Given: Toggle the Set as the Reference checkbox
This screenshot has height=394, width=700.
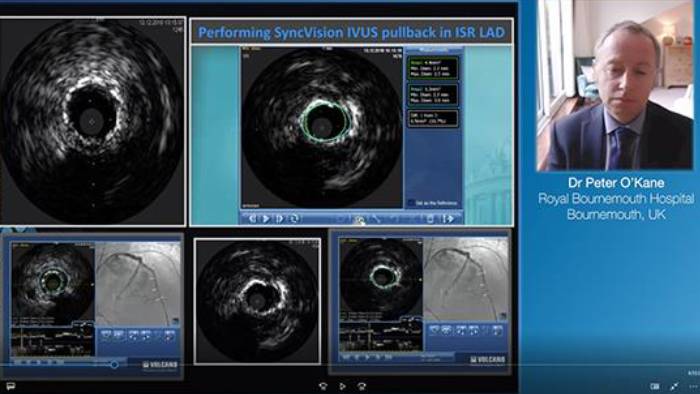Looking at the screenshot, I should (411, 203).
